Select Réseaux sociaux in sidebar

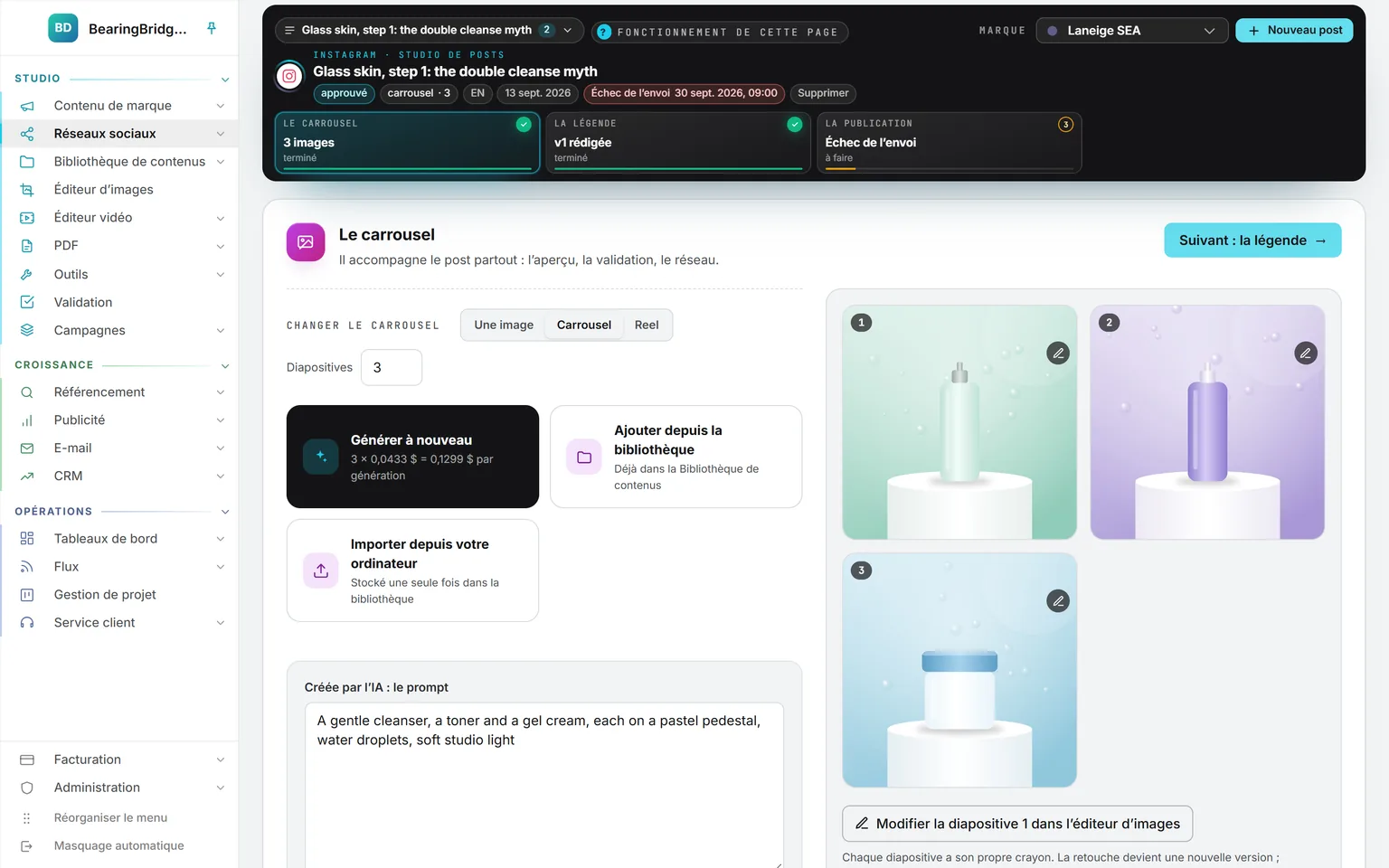119,133
